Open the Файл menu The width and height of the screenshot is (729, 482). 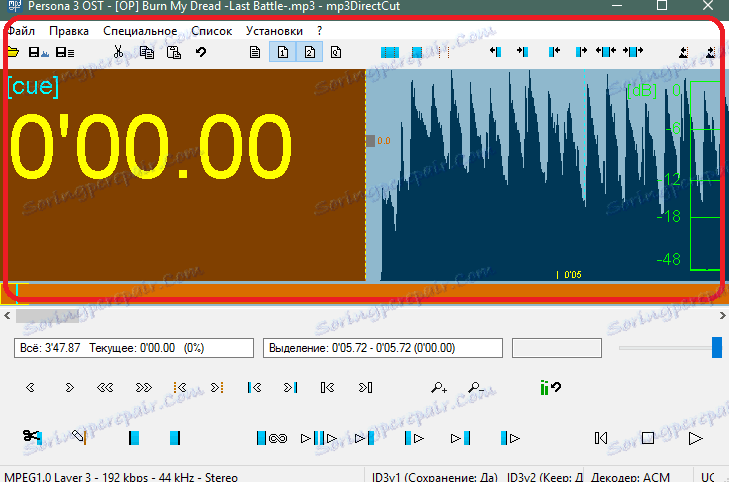[20, 31]
